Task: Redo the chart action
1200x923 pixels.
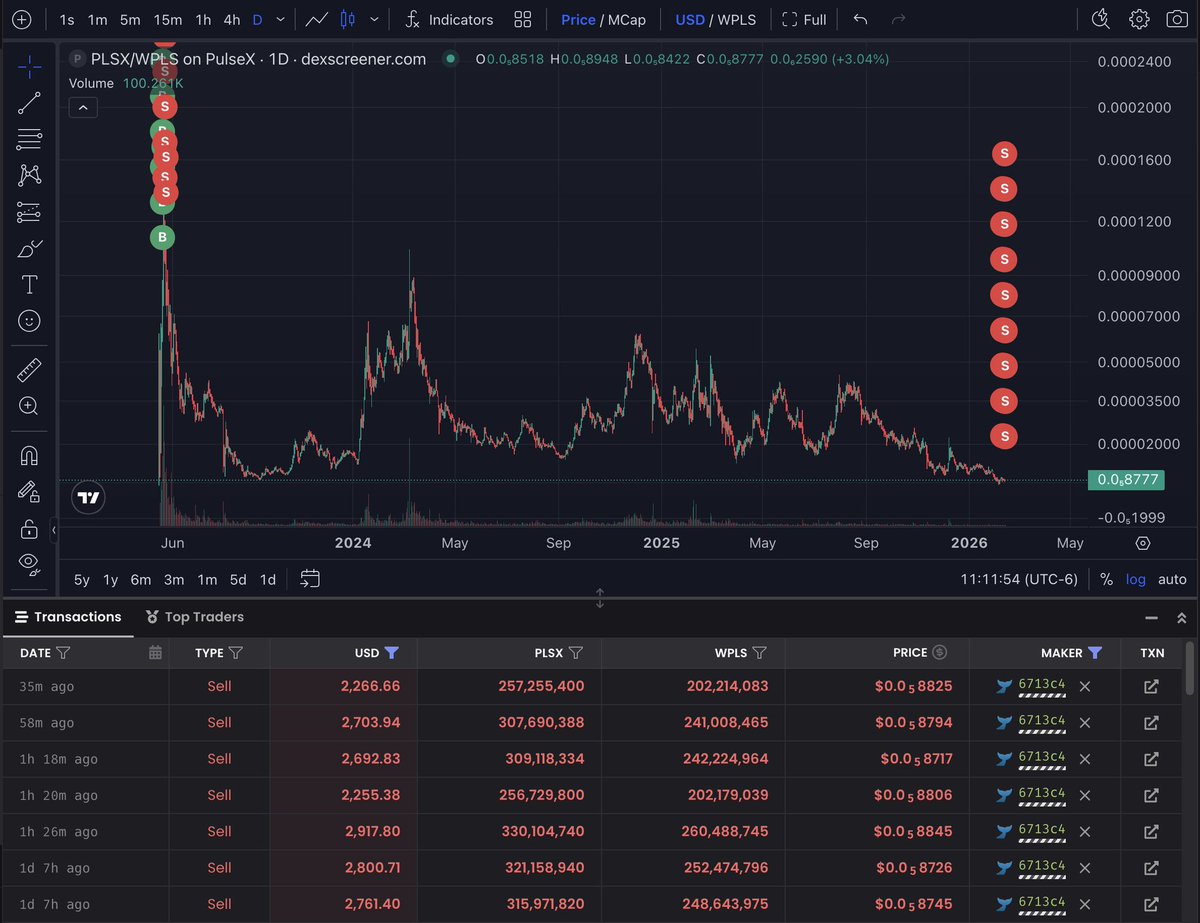Action: click(898, 20)
